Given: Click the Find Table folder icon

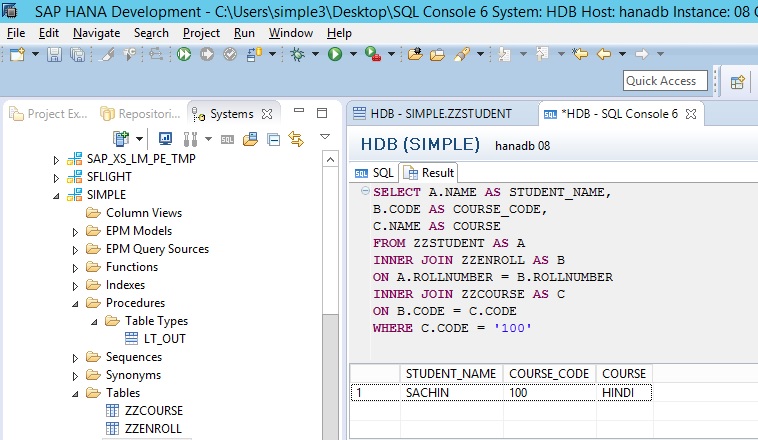Looking at the screenshot, I should (x=250, y=139).
